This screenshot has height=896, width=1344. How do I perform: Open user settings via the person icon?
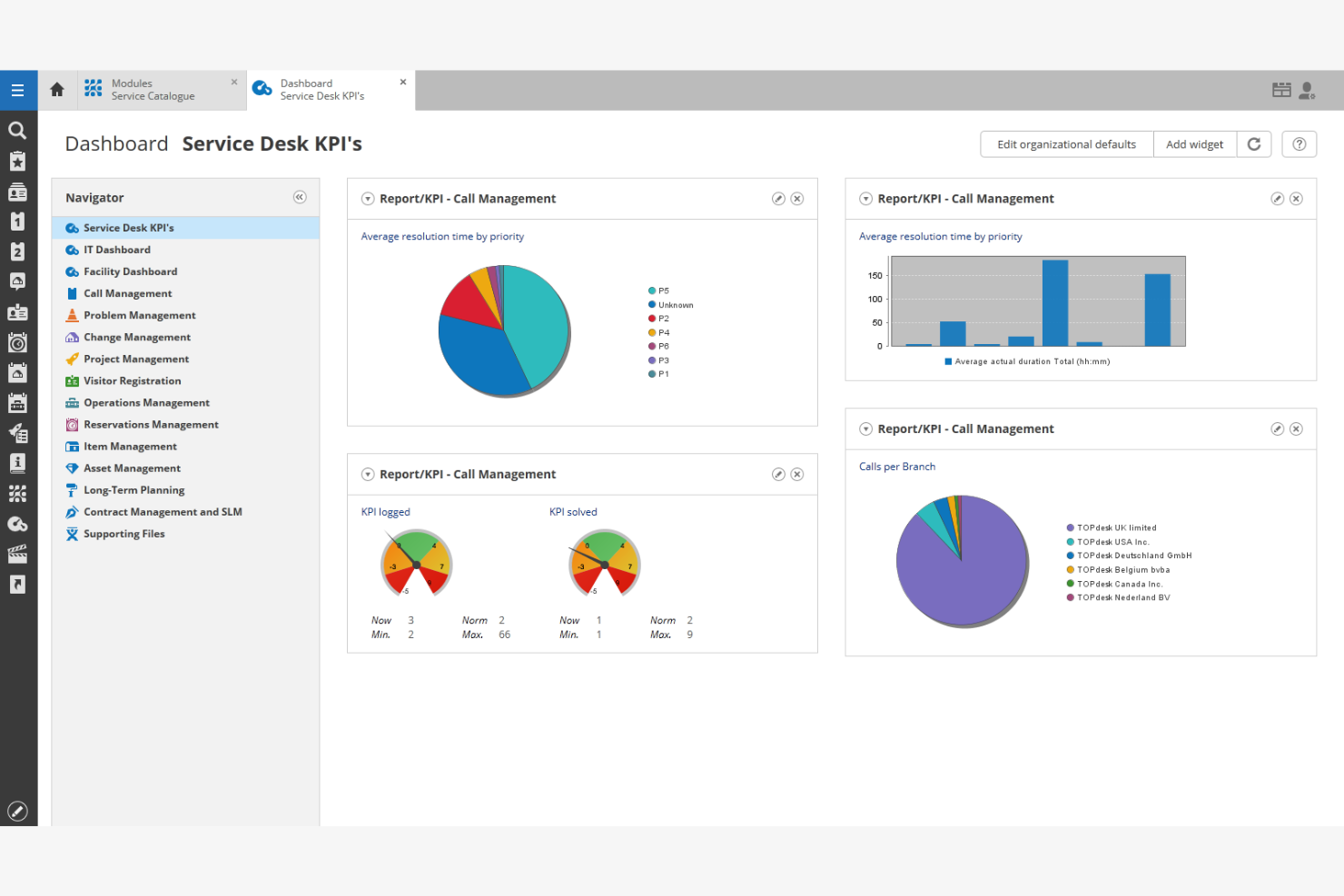click(x=1308, y=90)
